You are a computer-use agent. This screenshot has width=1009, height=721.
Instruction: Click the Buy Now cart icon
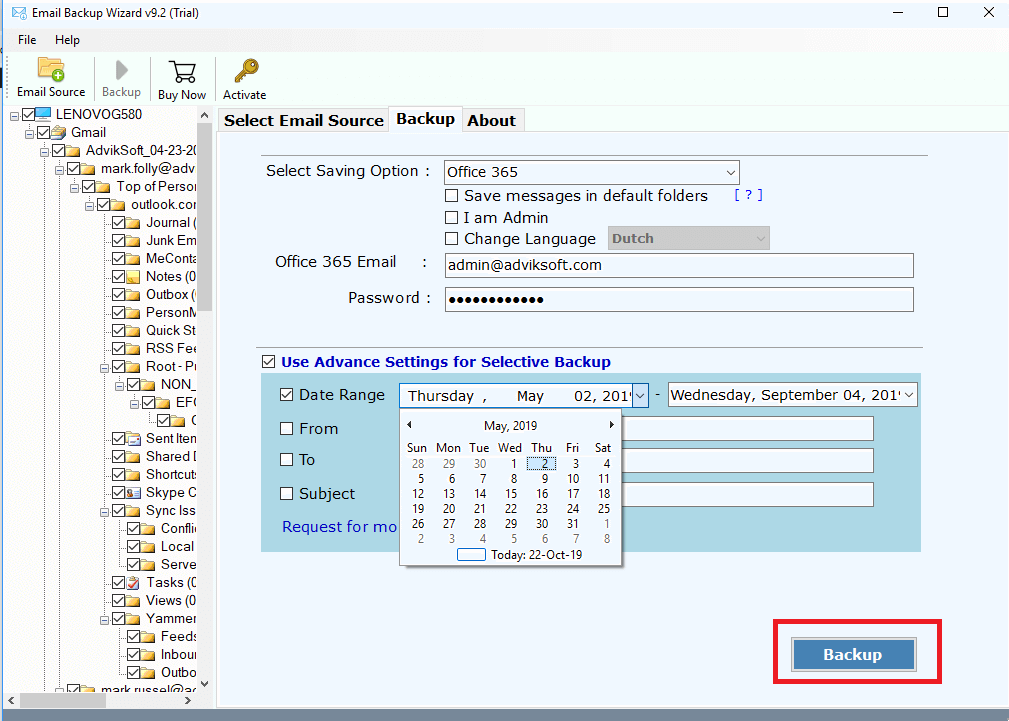pos(182,71)
